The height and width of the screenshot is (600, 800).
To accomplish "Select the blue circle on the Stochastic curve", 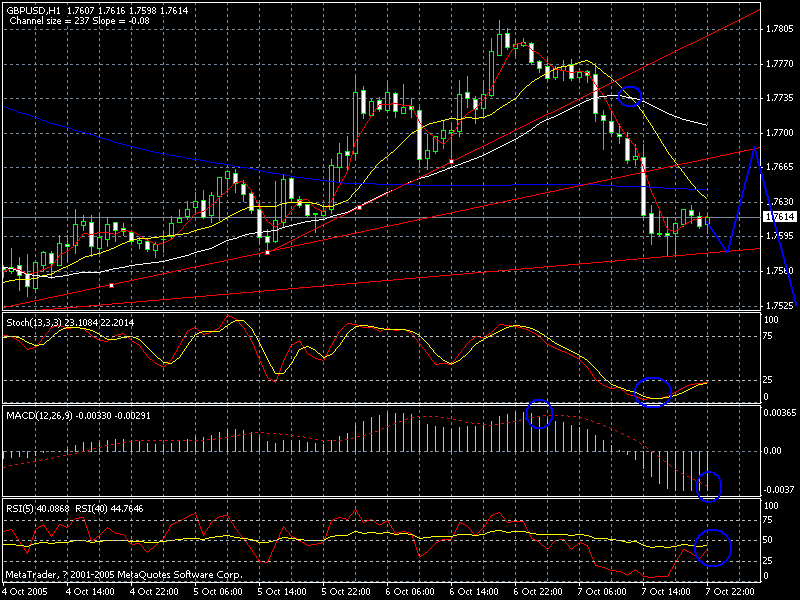I will (x=655, y=393).
